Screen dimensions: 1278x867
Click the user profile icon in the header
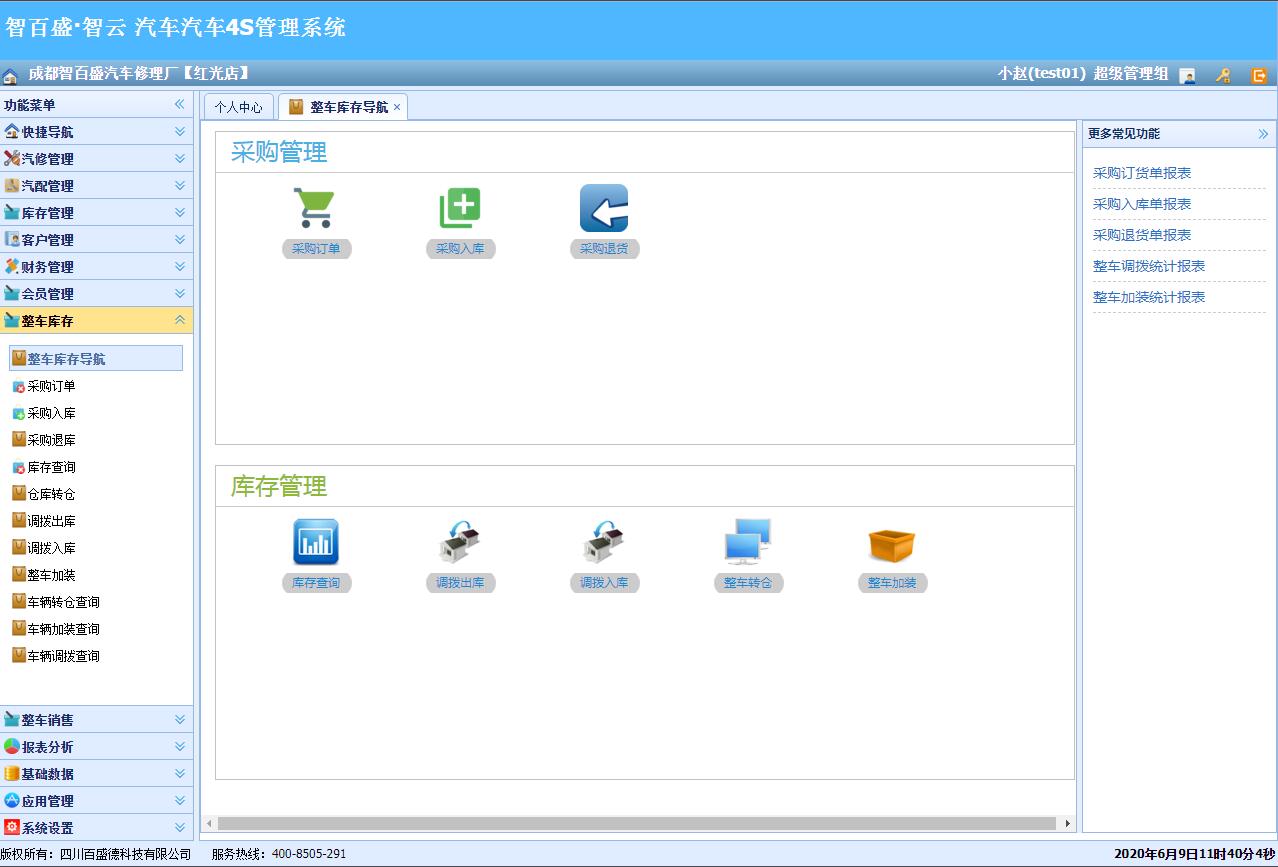[x=1187, y=75]
